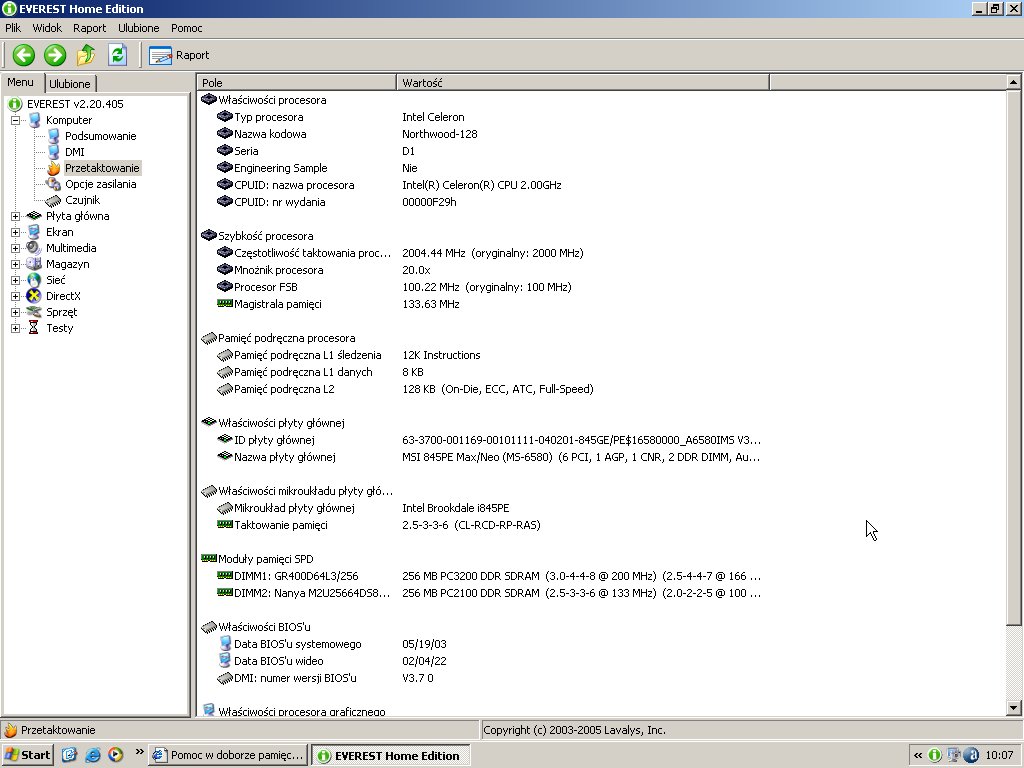The height and width of the screenshot is (768, 1024).
Task: Select Podsumowanie in the tree
Action: (x=101, y=136)
